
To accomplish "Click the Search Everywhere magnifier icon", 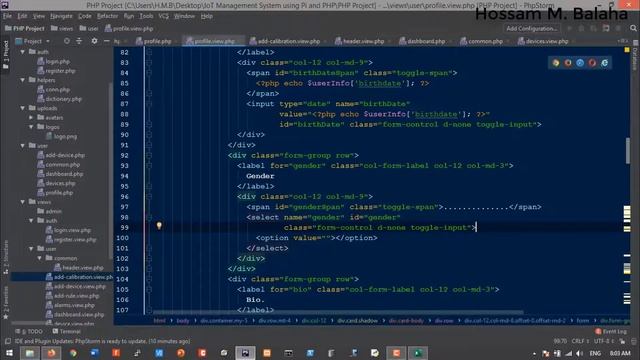I will 633,28.
